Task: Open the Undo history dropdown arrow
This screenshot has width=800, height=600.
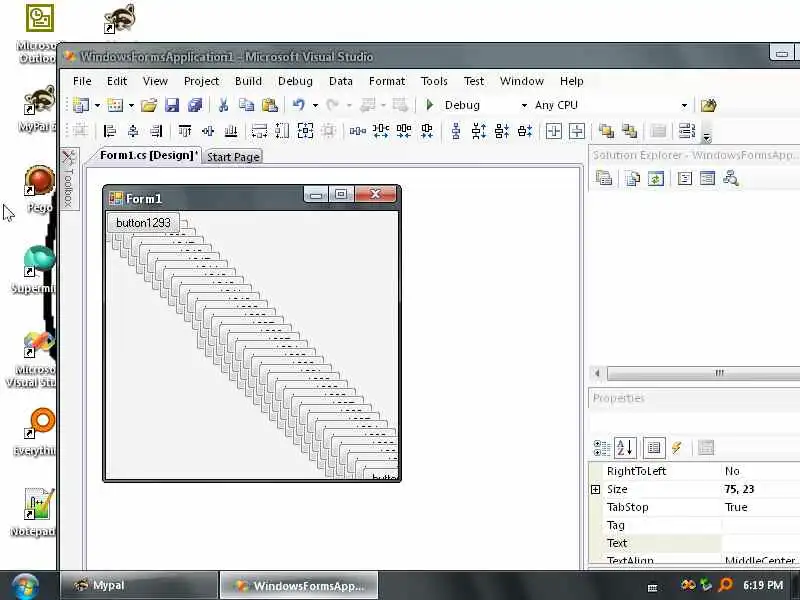Action: pos(315,106)
